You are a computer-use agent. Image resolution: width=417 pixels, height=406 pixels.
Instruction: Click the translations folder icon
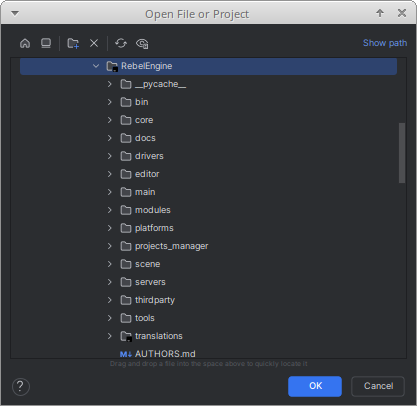(126, 336)
